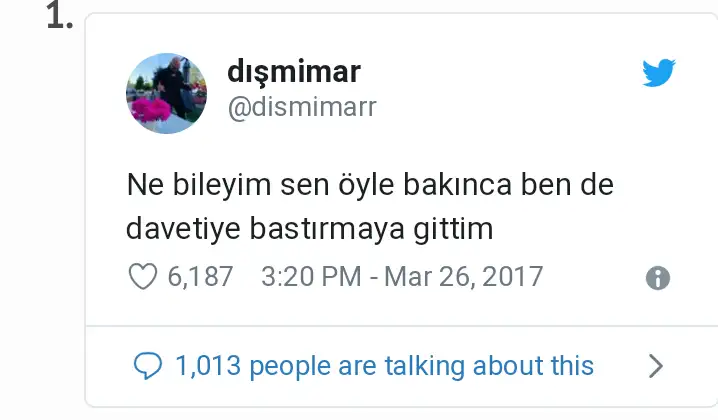Image resolution: width=718 pixels, height=420 pixels.
Task: Open '1,013 people are talking about this'
Action: (385, 366)
